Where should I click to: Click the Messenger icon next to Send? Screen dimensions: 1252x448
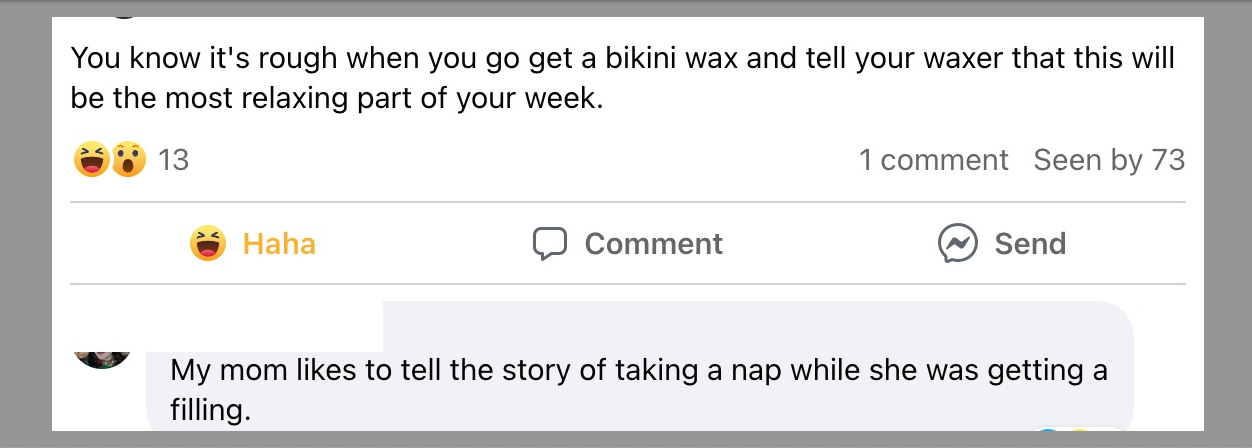[957, 244]
